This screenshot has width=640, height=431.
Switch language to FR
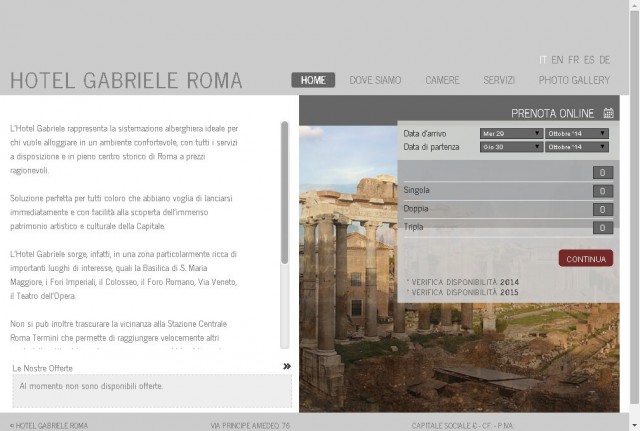point(573,60)
